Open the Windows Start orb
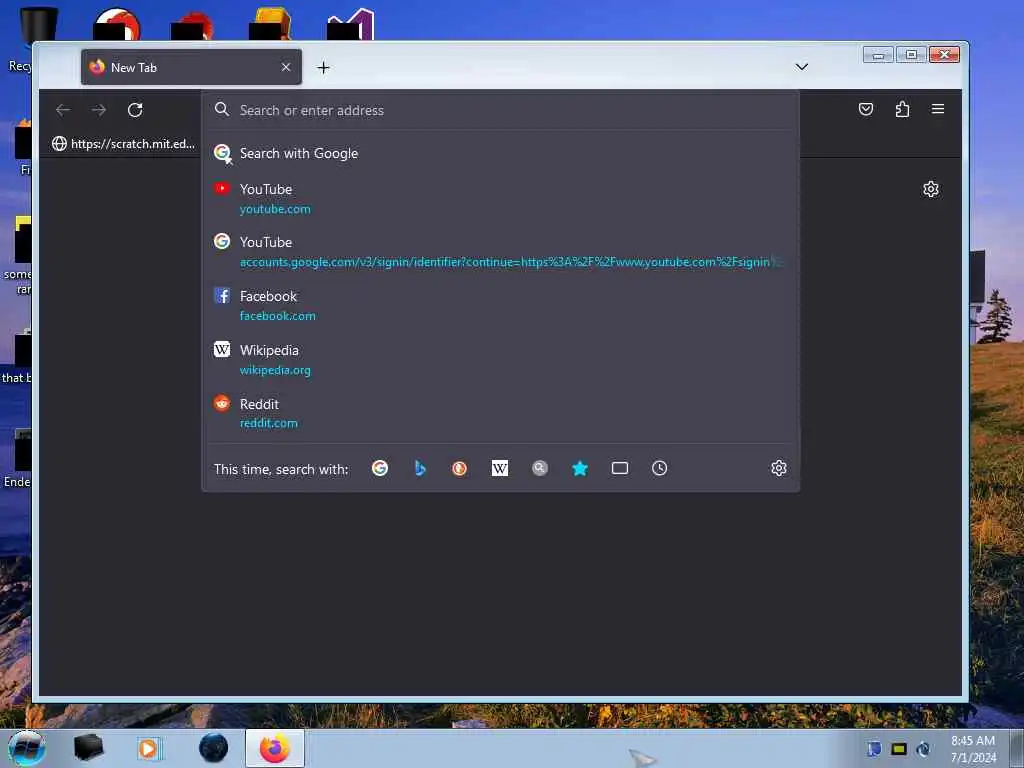Viewport: 1024px width, 768px height. coord(27,748)
